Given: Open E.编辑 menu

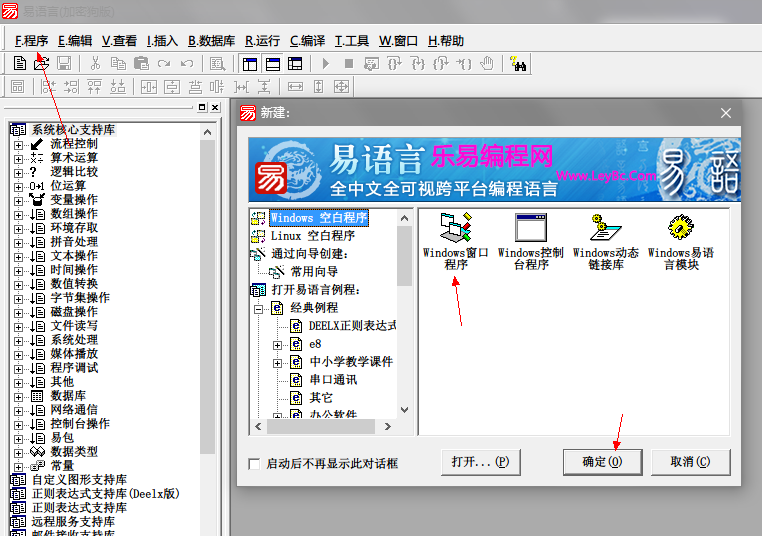Looking at the screenshot, I should (75, 41).
